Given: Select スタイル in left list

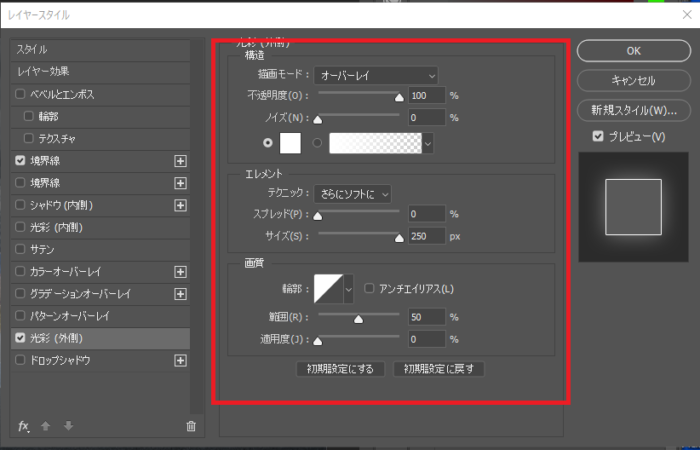Looking at the screenshot, I should [x=100, y=50].
